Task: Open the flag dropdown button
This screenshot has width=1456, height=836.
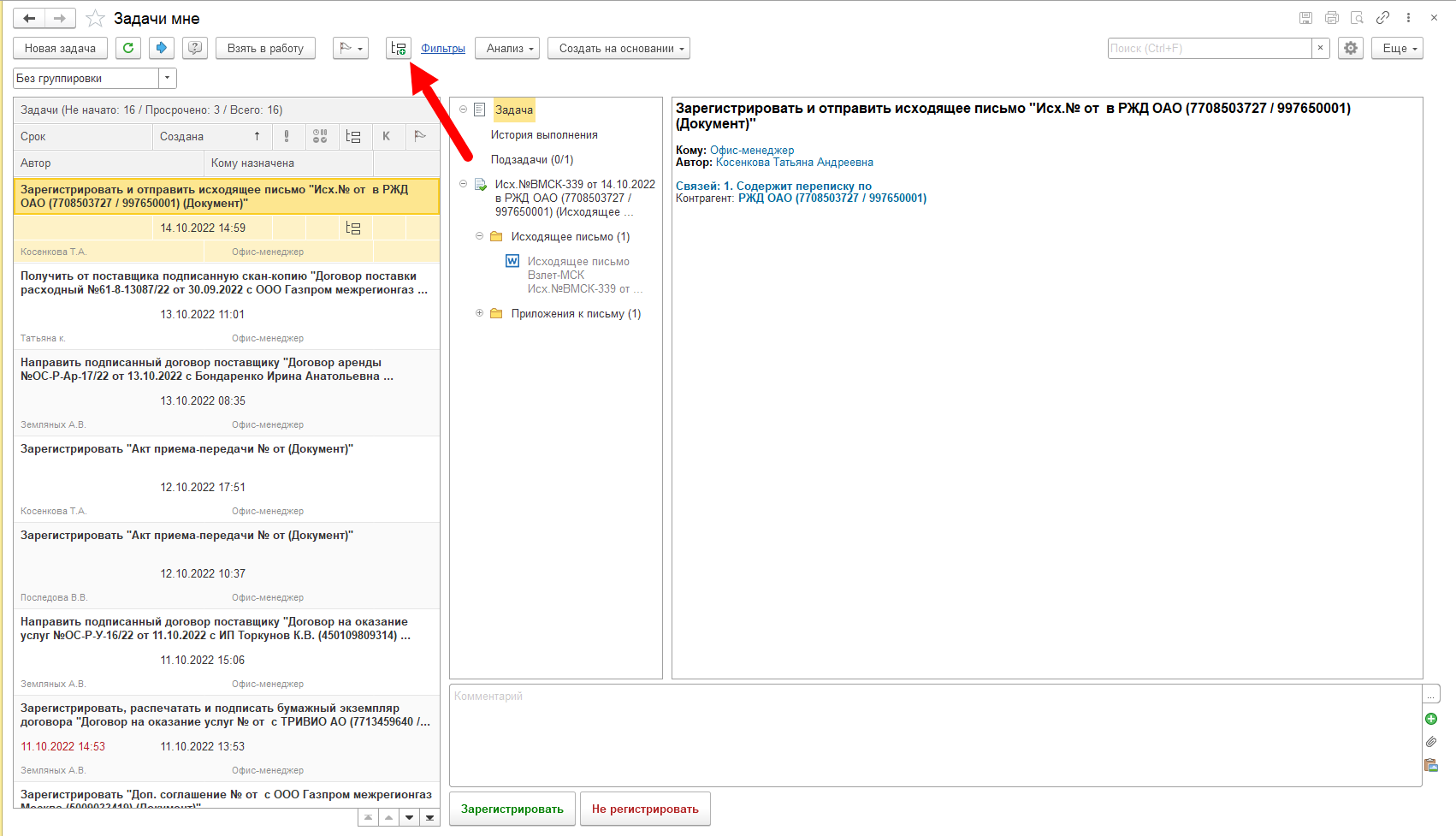Action: tap(351, 48)
